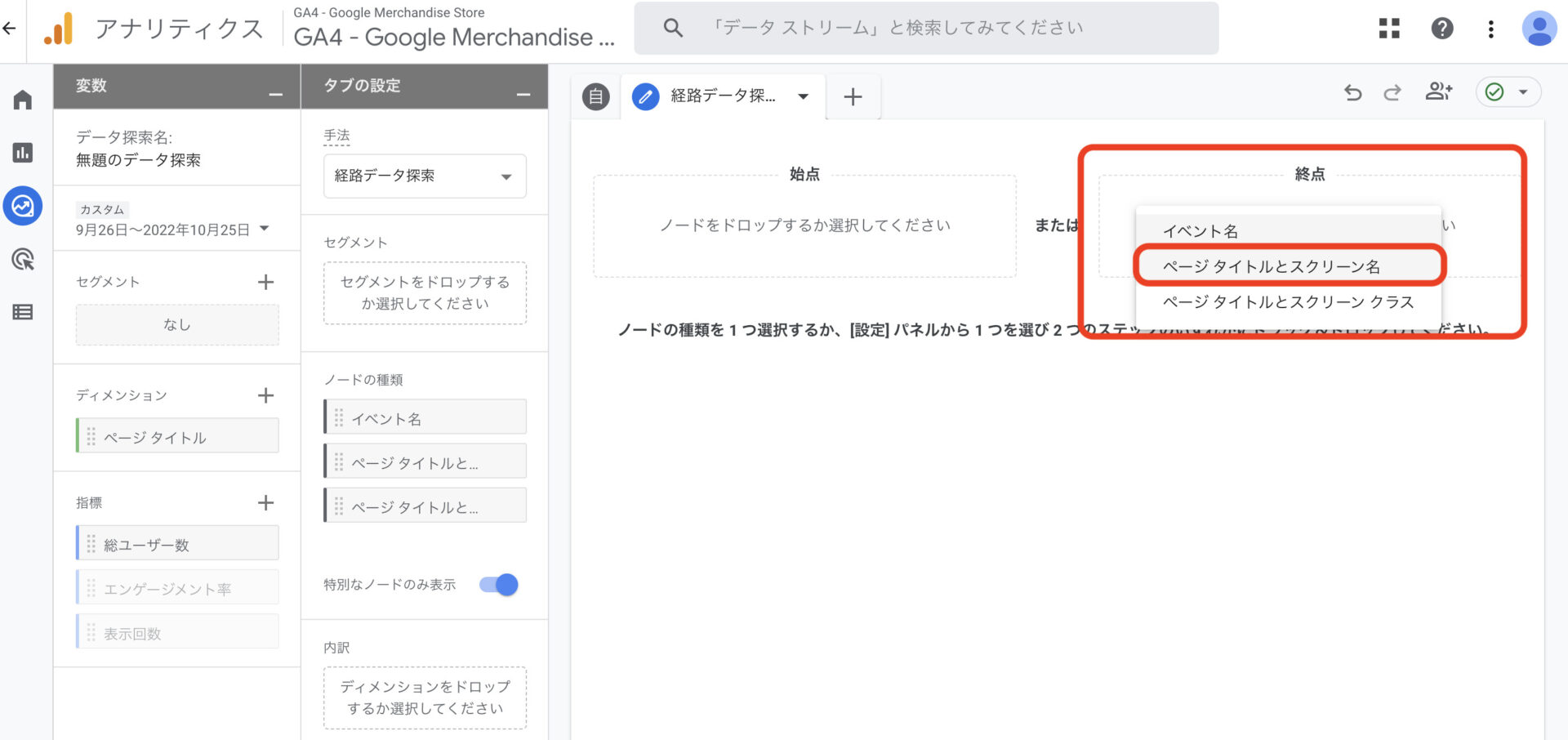Open the three-dot more options menu
Viewport: 1568px width, 740px height.
click(x=1491, y=29)
